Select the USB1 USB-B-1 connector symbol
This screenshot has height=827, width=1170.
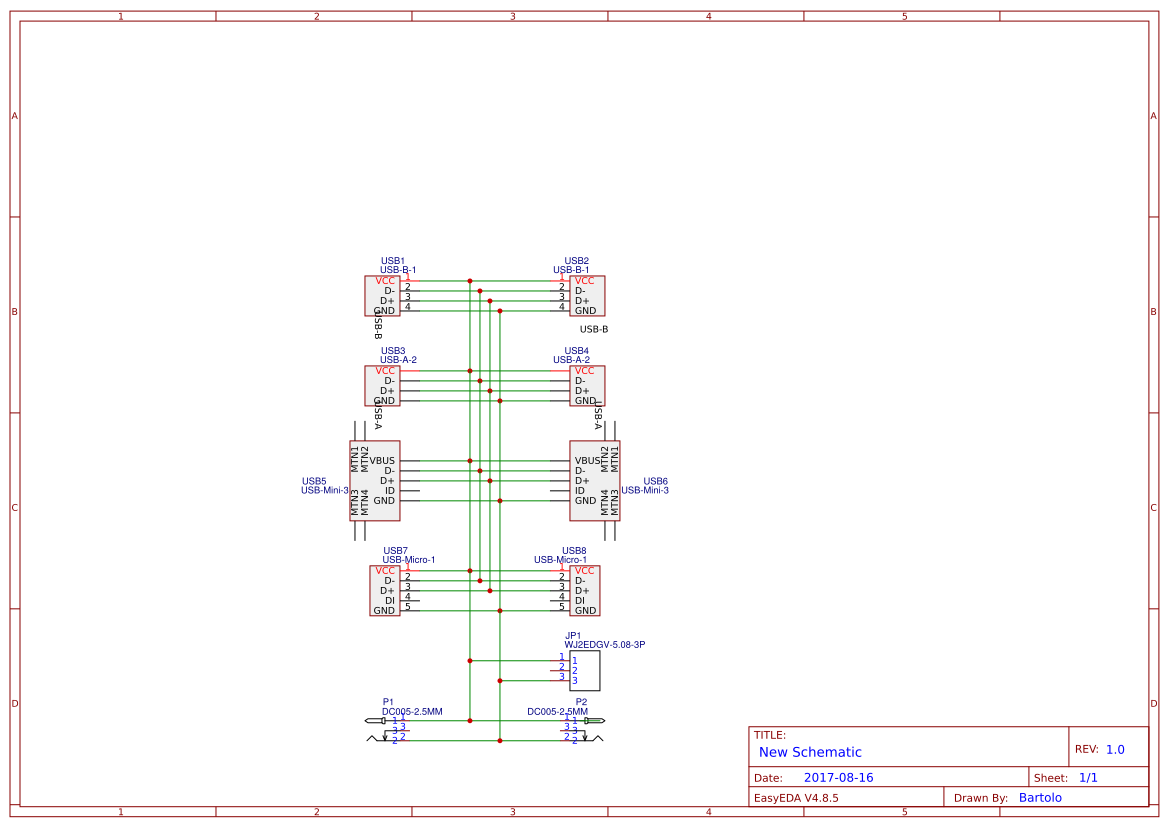(384, 296)
